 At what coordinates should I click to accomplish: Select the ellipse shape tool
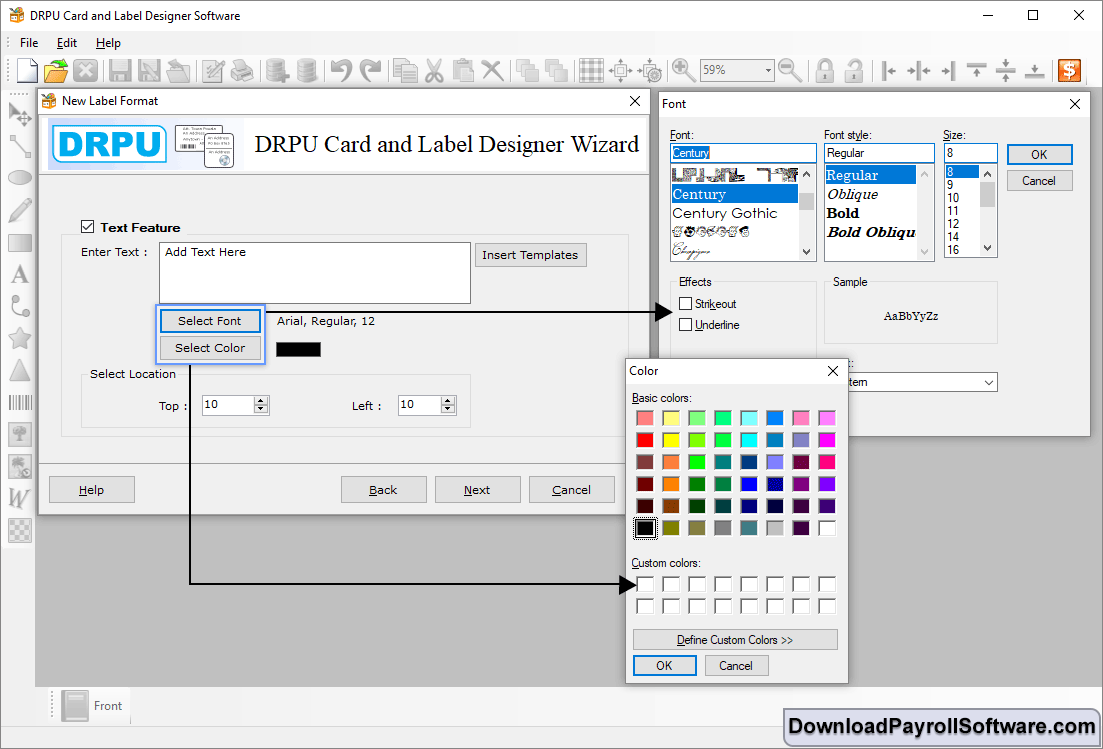(x=20, y=177)
